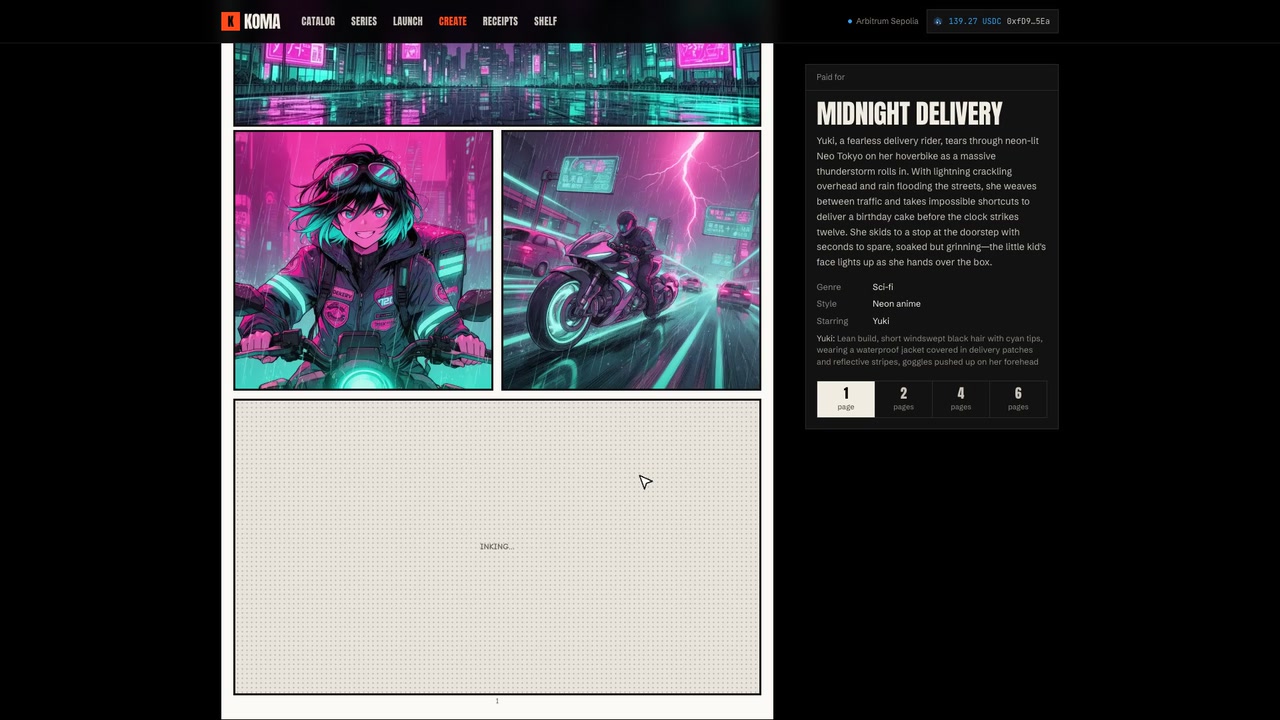The height and width of the screenshot is (720, 1280).
Task: Click the page number 1 below comic
Action: point(497,701)
